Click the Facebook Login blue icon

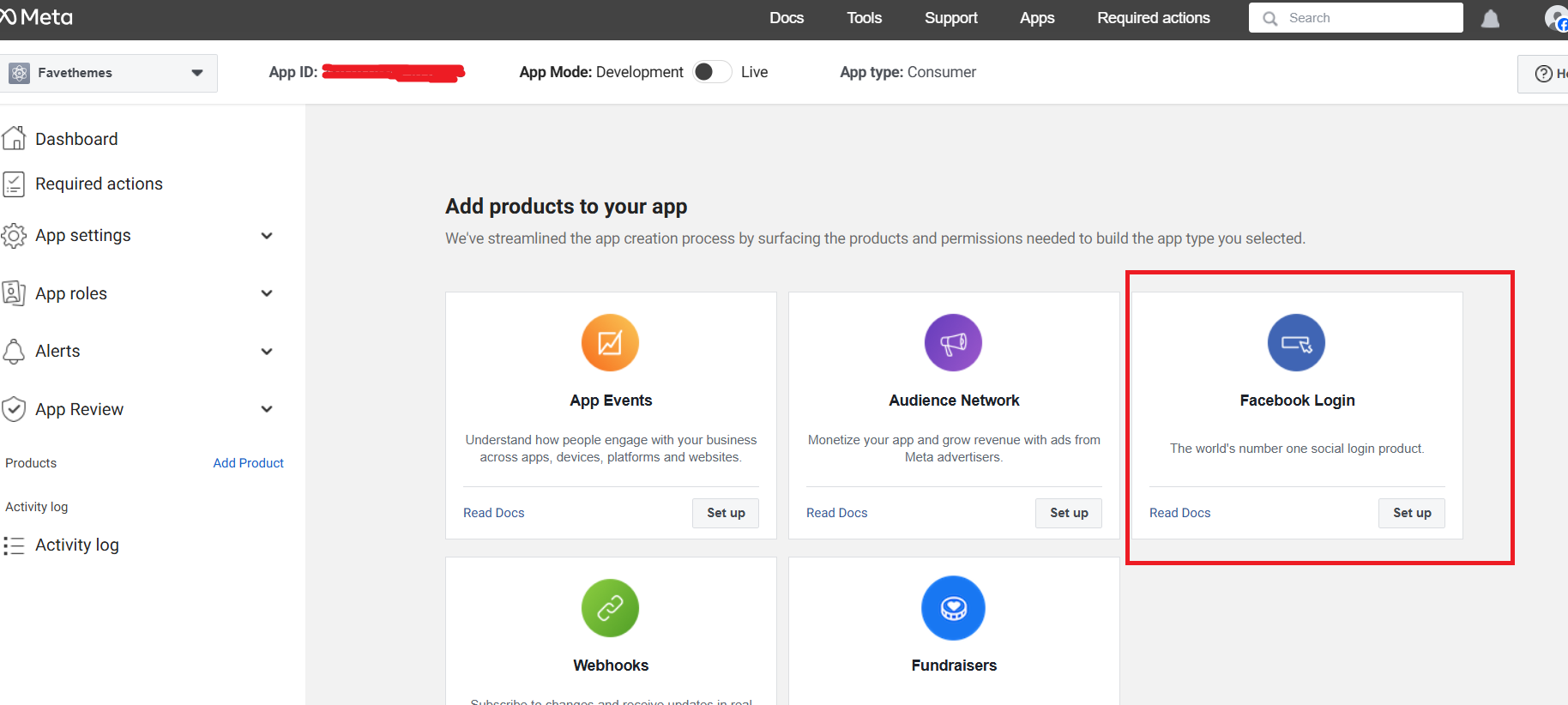click(1296, 343)
